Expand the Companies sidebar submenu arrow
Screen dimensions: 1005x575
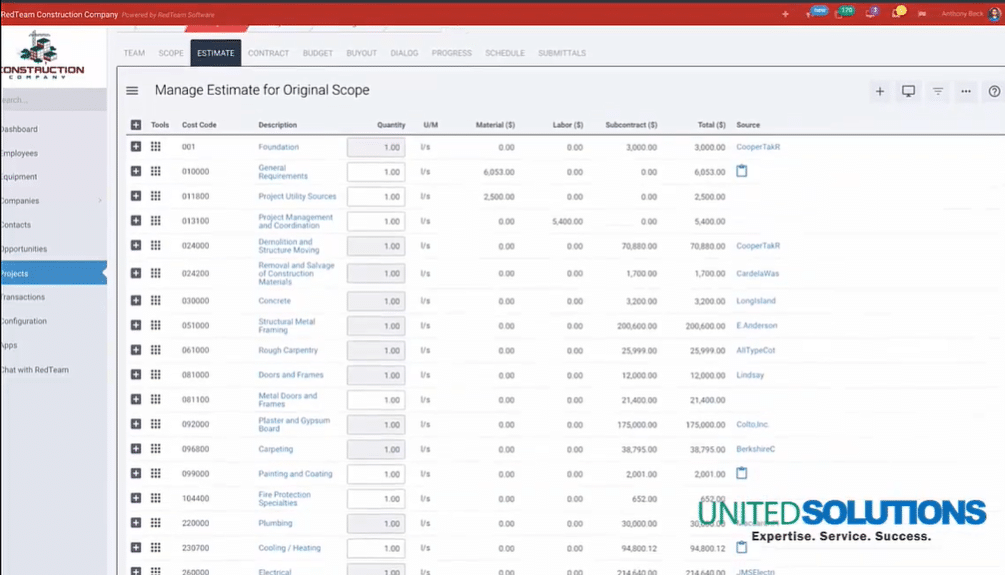click(x=99, y=201)
